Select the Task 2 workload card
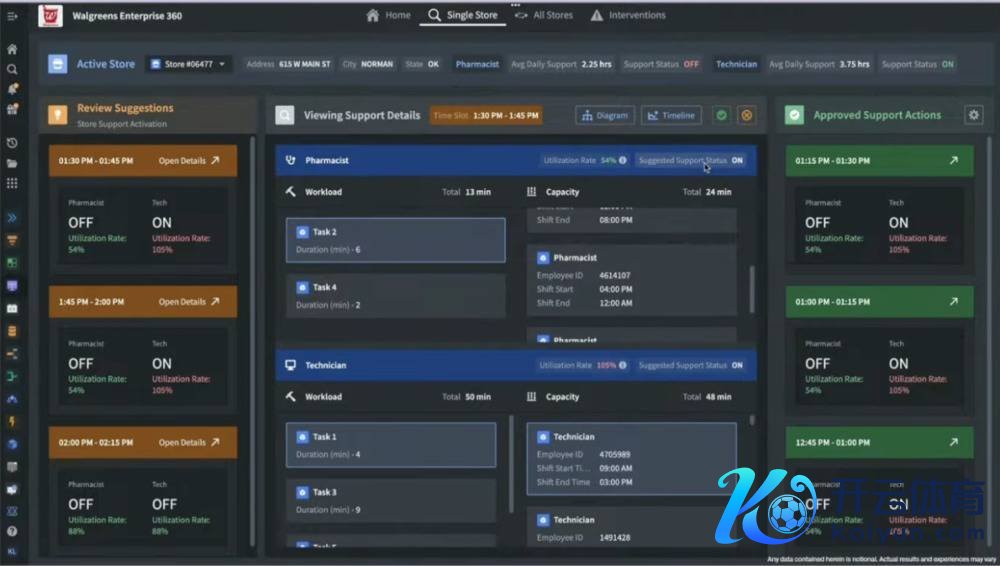The image size is (1000, 566). [395, 240]
